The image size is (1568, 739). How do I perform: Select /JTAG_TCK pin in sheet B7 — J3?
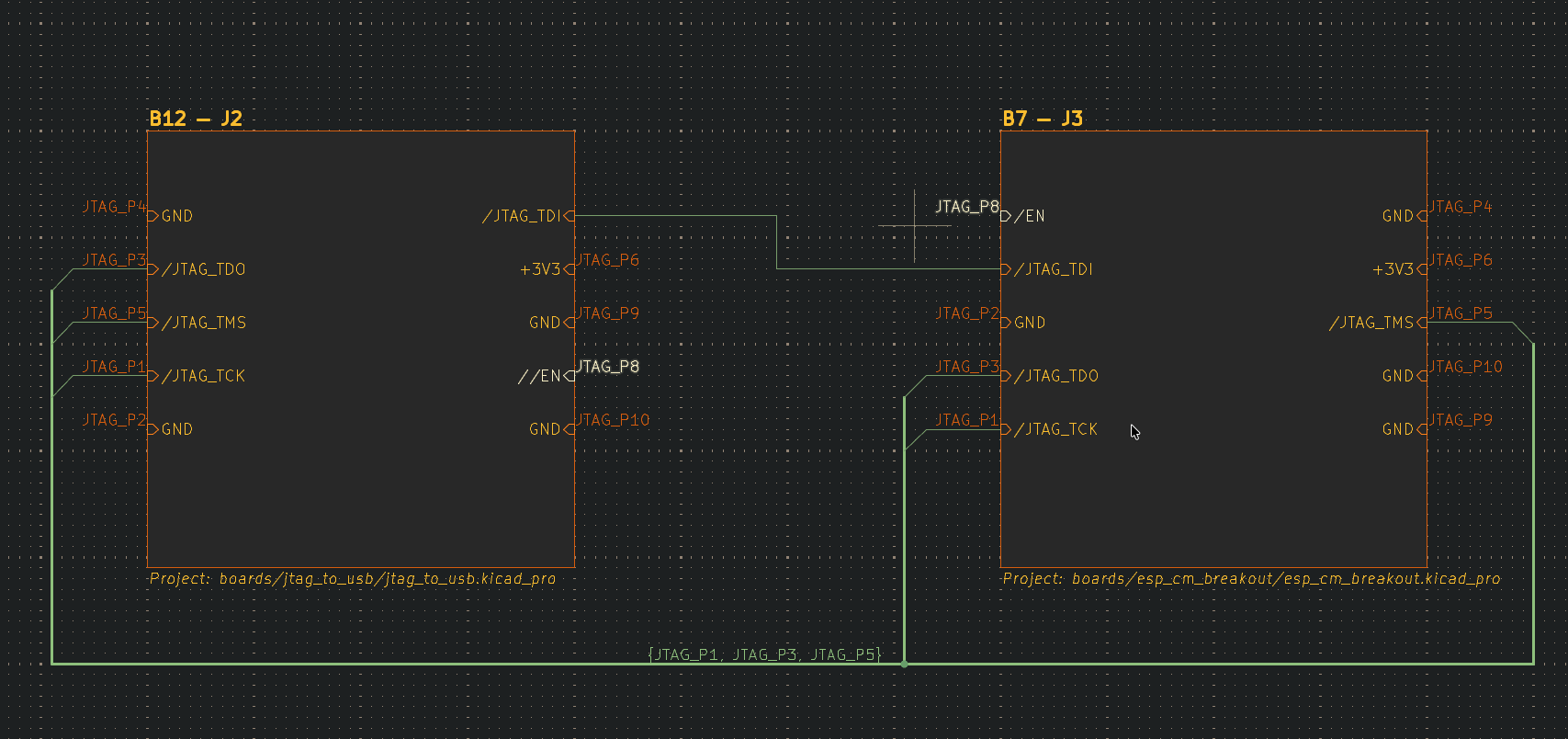pos(1050,429)
